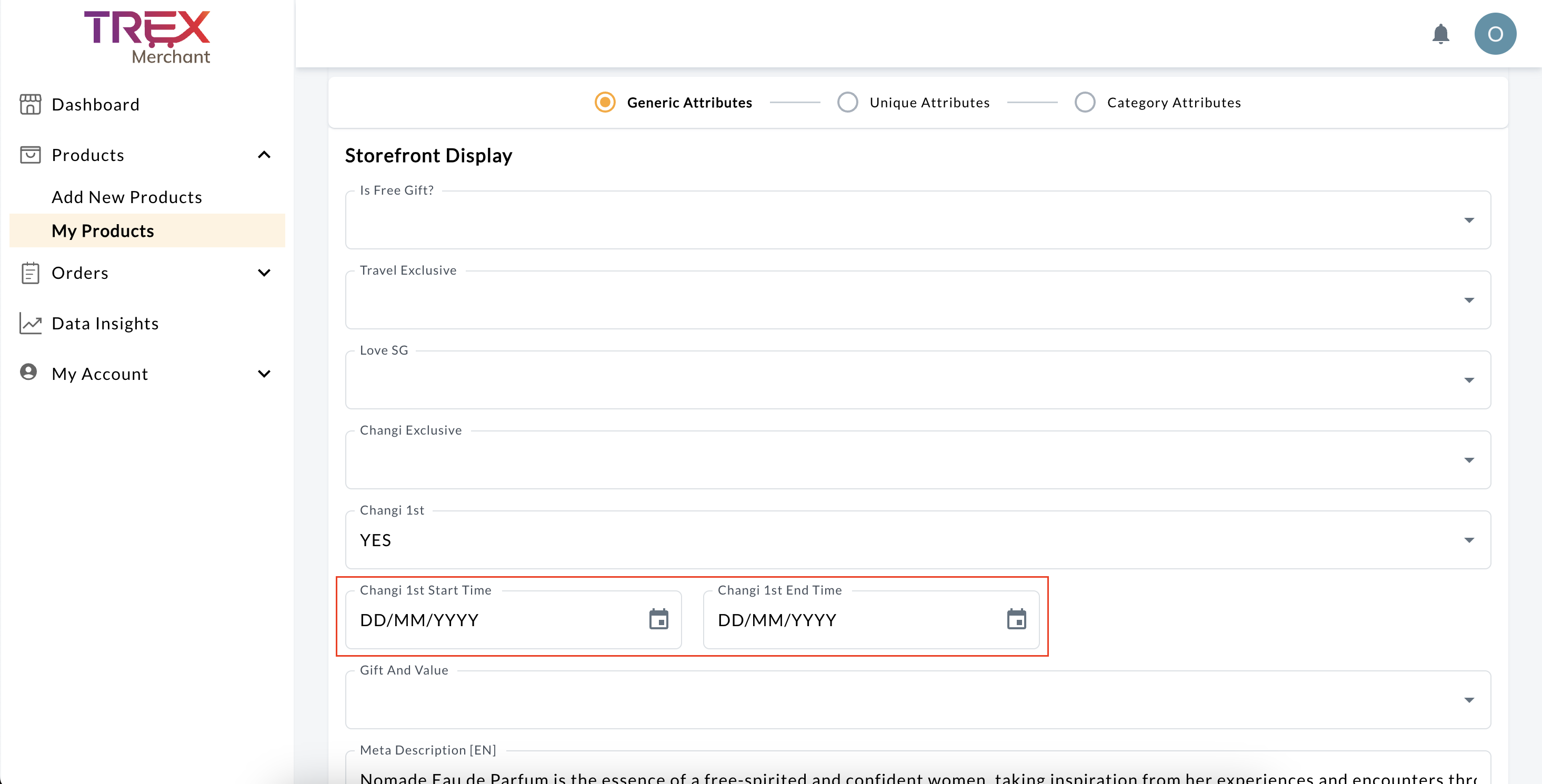1542x784 pixels.
Task: Open the Gift And Value dropdown
Action: pyautogui.click(x=917, y=700)
